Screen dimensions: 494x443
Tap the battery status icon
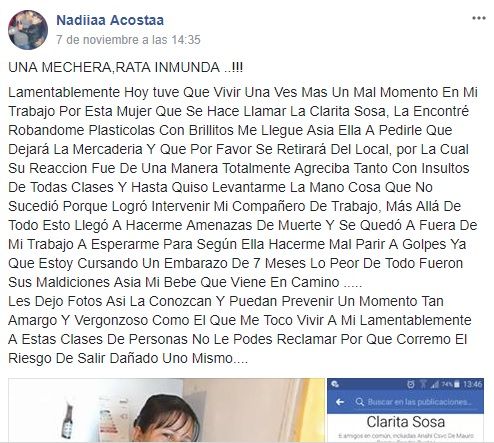tap(457, 385)
